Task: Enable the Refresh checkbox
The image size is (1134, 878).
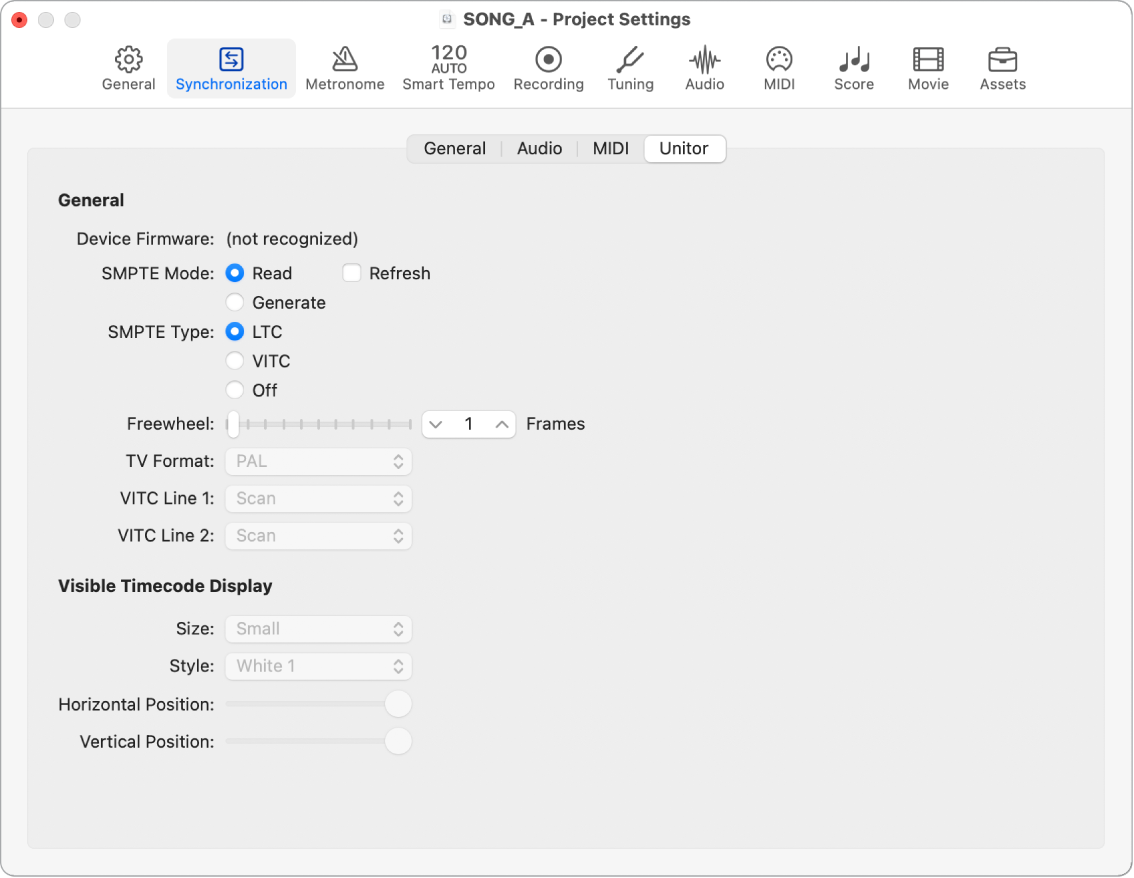Action: pos(352,272)
